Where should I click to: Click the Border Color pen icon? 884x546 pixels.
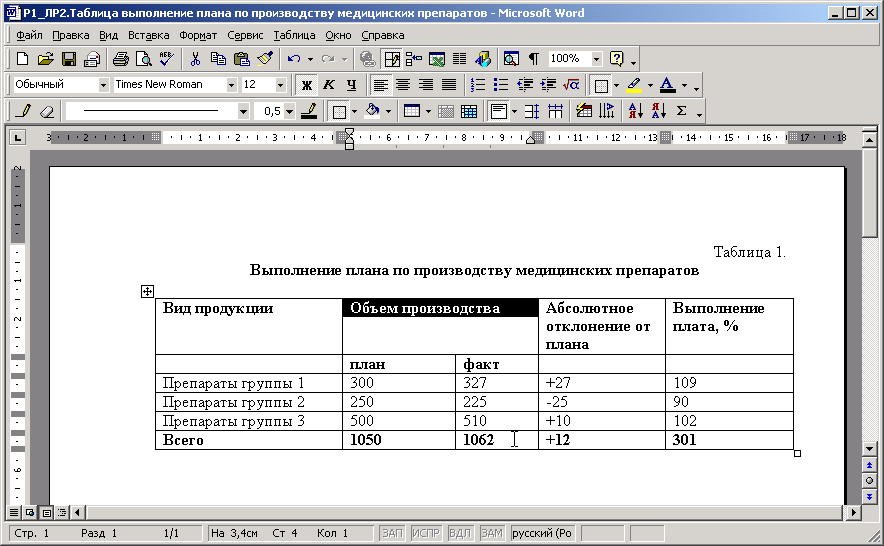308,111
